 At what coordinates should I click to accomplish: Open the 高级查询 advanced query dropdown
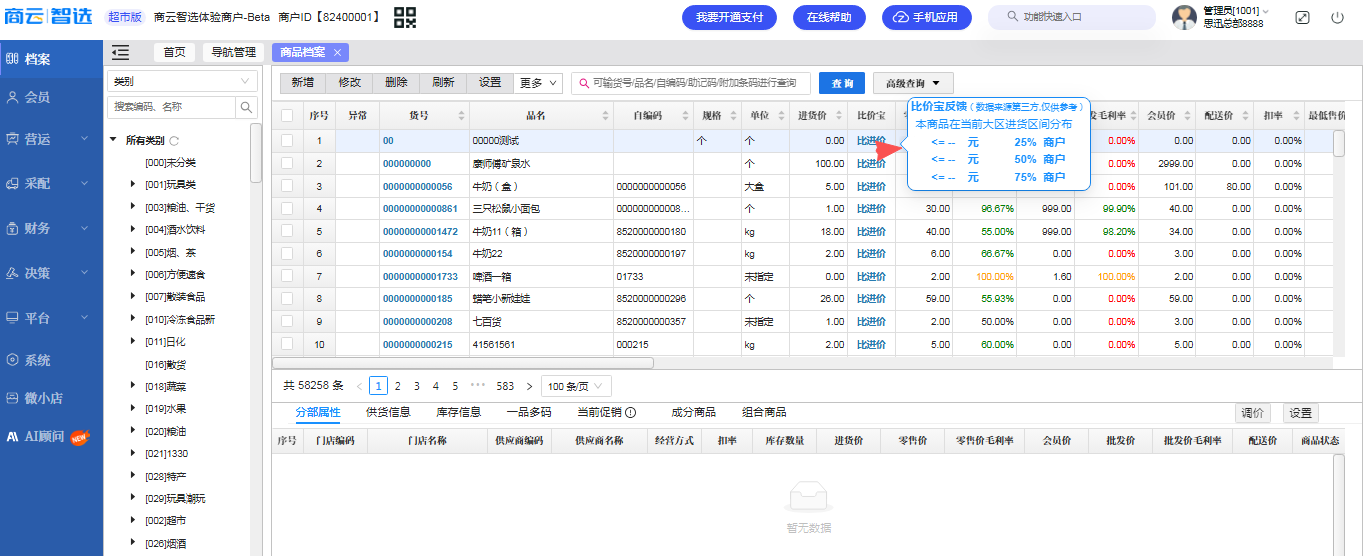tap(913, 83)
